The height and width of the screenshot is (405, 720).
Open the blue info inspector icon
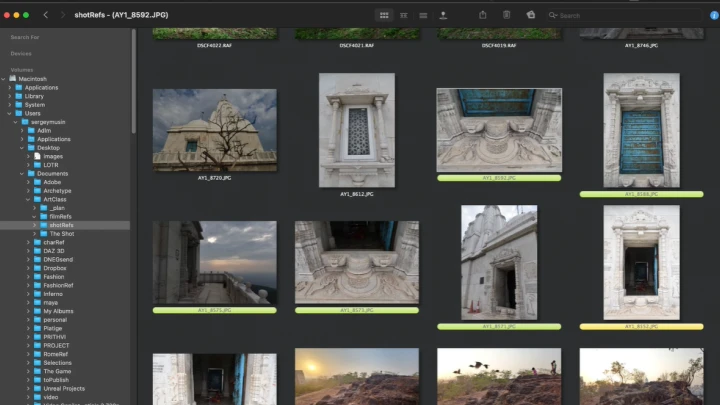click(714, 15)
